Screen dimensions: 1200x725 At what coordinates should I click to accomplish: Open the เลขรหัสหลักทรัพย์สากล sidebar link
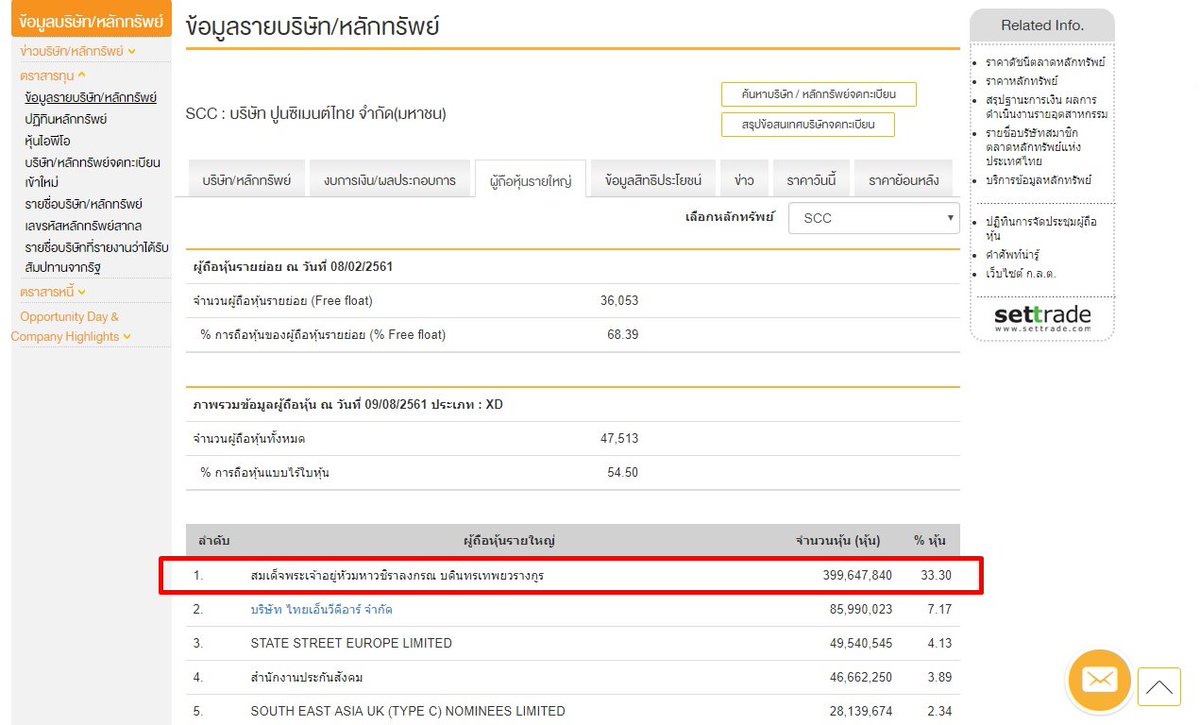[85, 225]
